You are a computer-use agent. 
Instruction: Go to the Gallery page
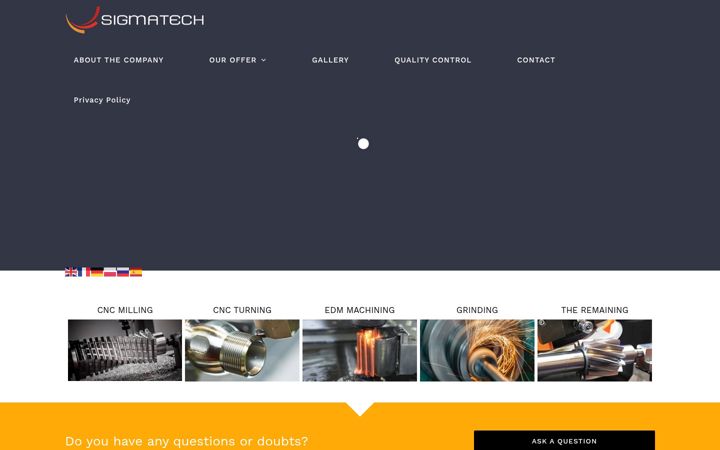(330, 60)
